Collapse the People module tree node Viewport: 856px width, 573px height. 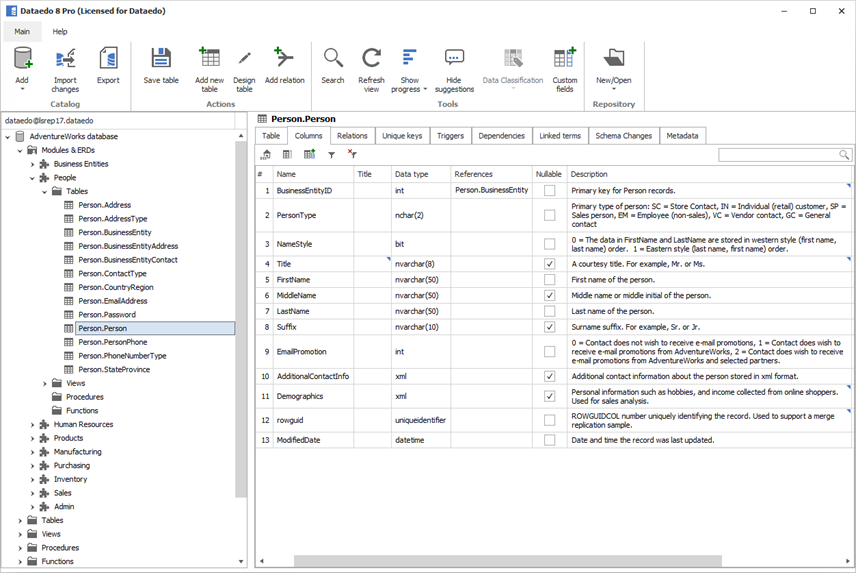(x=32, y=178)
